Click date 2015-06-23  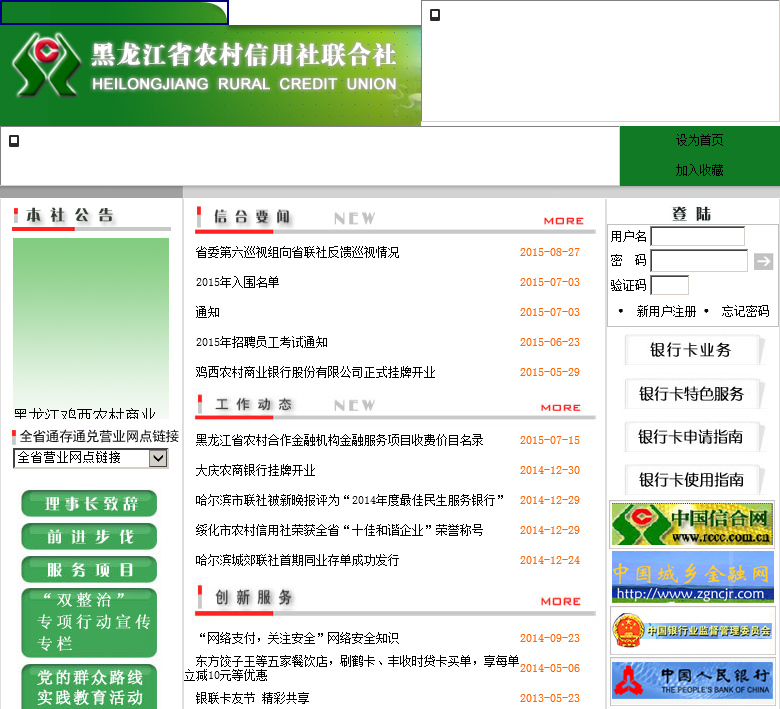(550, 342)
